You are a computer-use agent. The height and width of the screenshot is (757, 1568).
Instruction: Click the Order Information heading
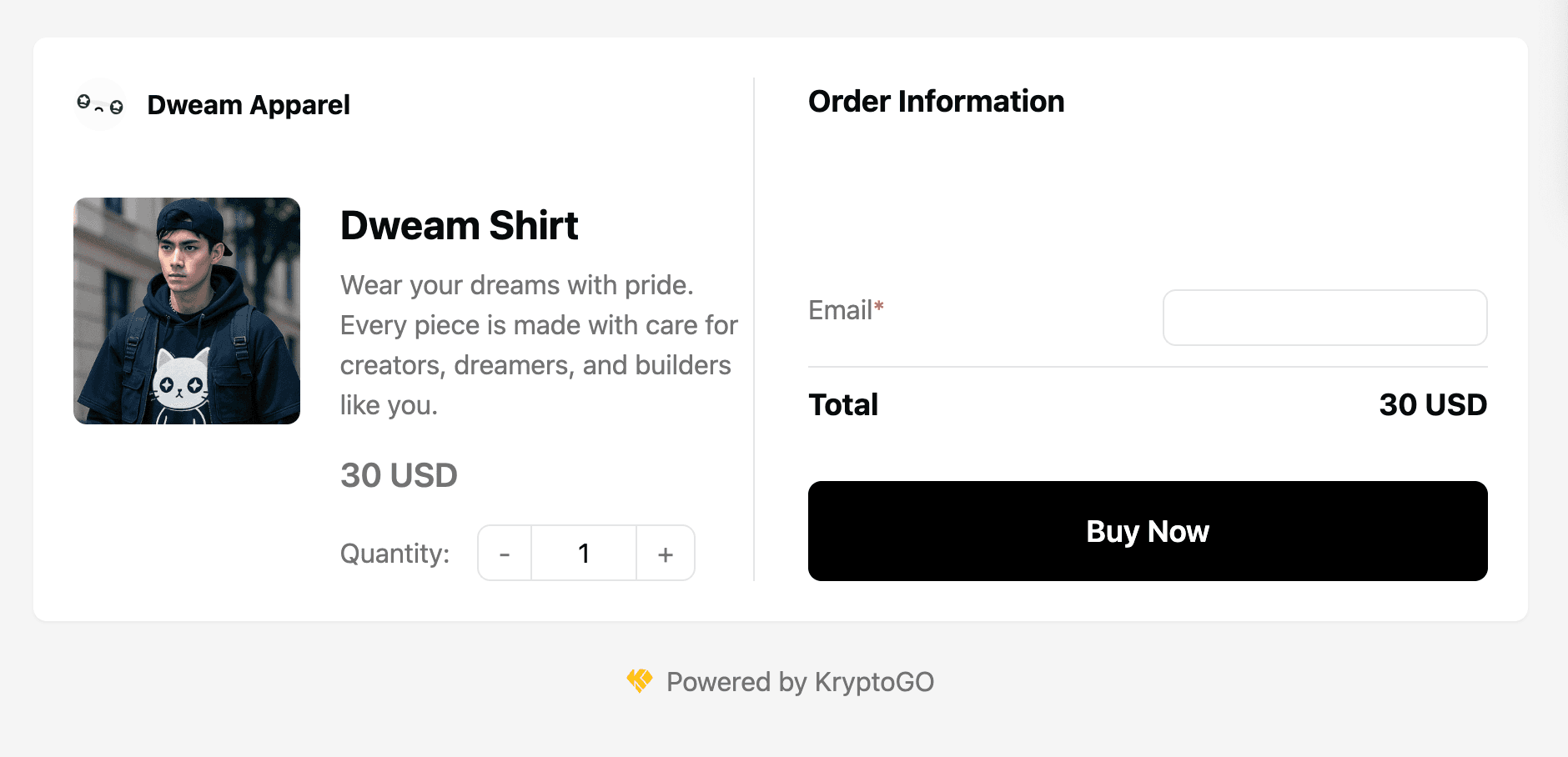tap(936, 101)
